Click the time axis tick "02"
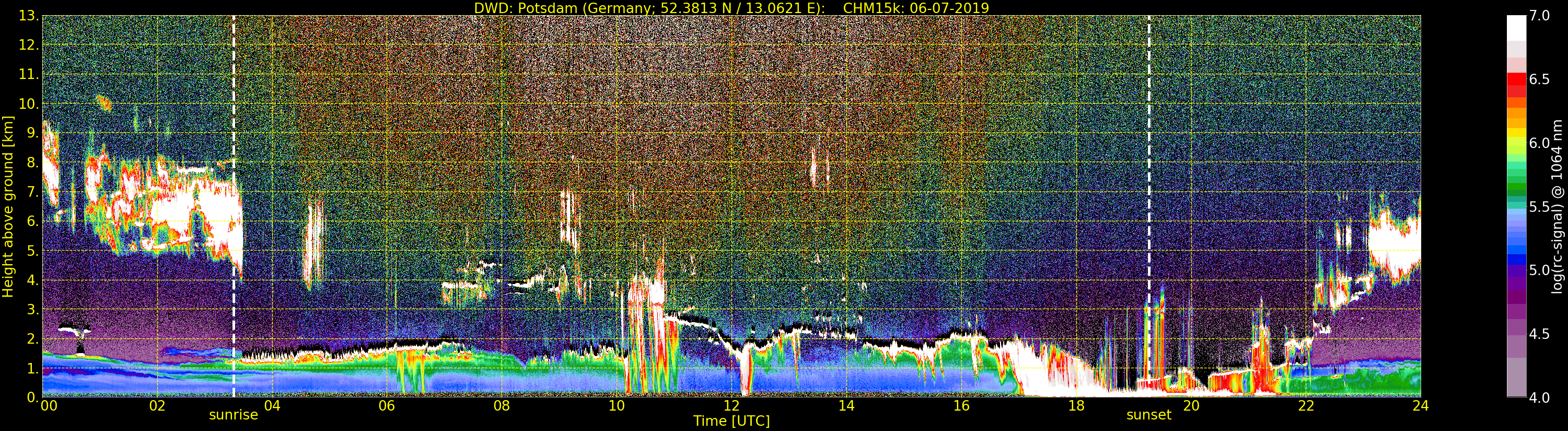The width and height of the screenshot is (1568, 431). (157, 406)
